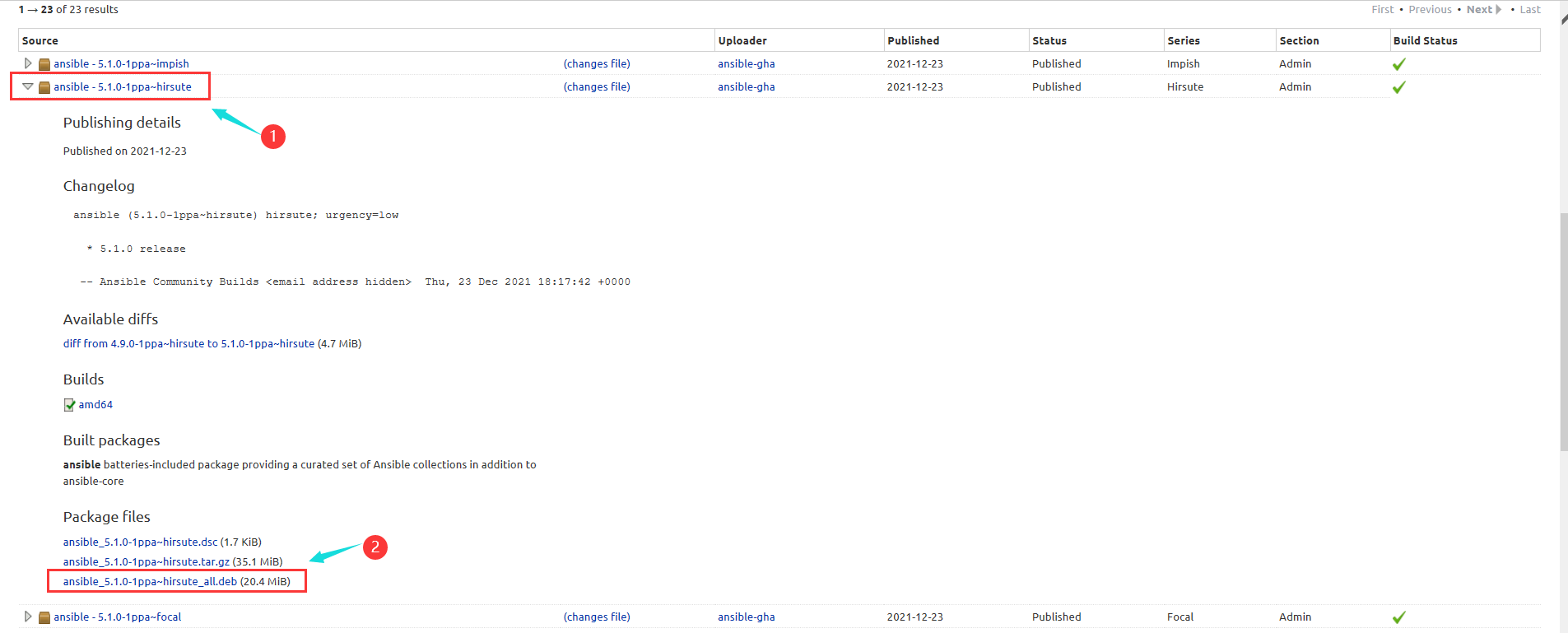The height and width of the screenshot is (633, 1568).
Task: Click the Publishing details heading
Action: coord(122,123)
